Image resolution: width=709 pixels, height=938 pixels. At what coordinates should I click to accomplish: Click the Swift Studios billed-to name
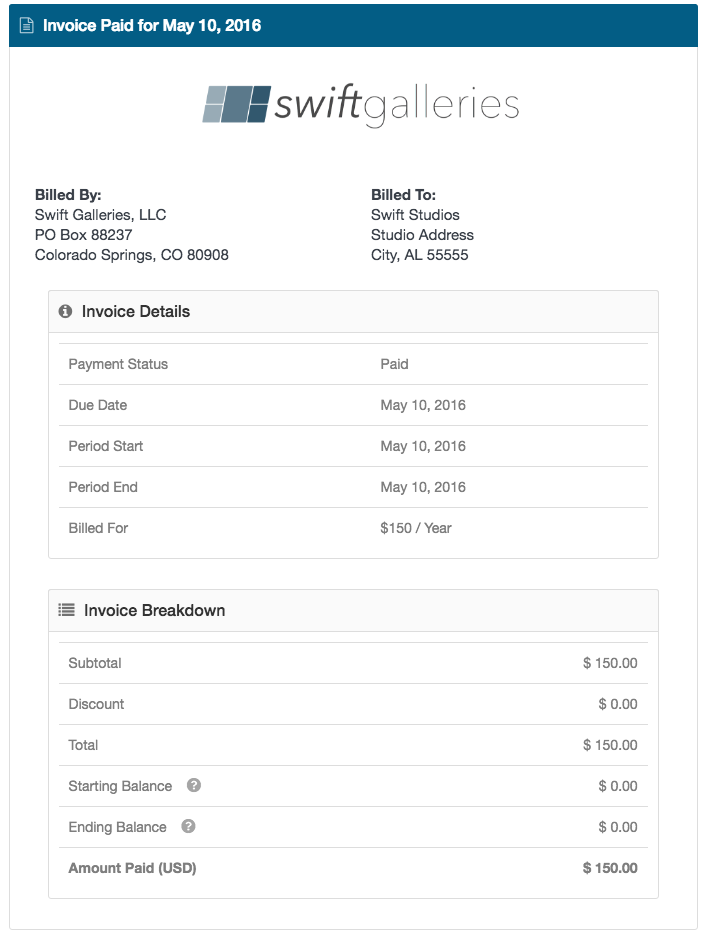click(x=415, y=215)
